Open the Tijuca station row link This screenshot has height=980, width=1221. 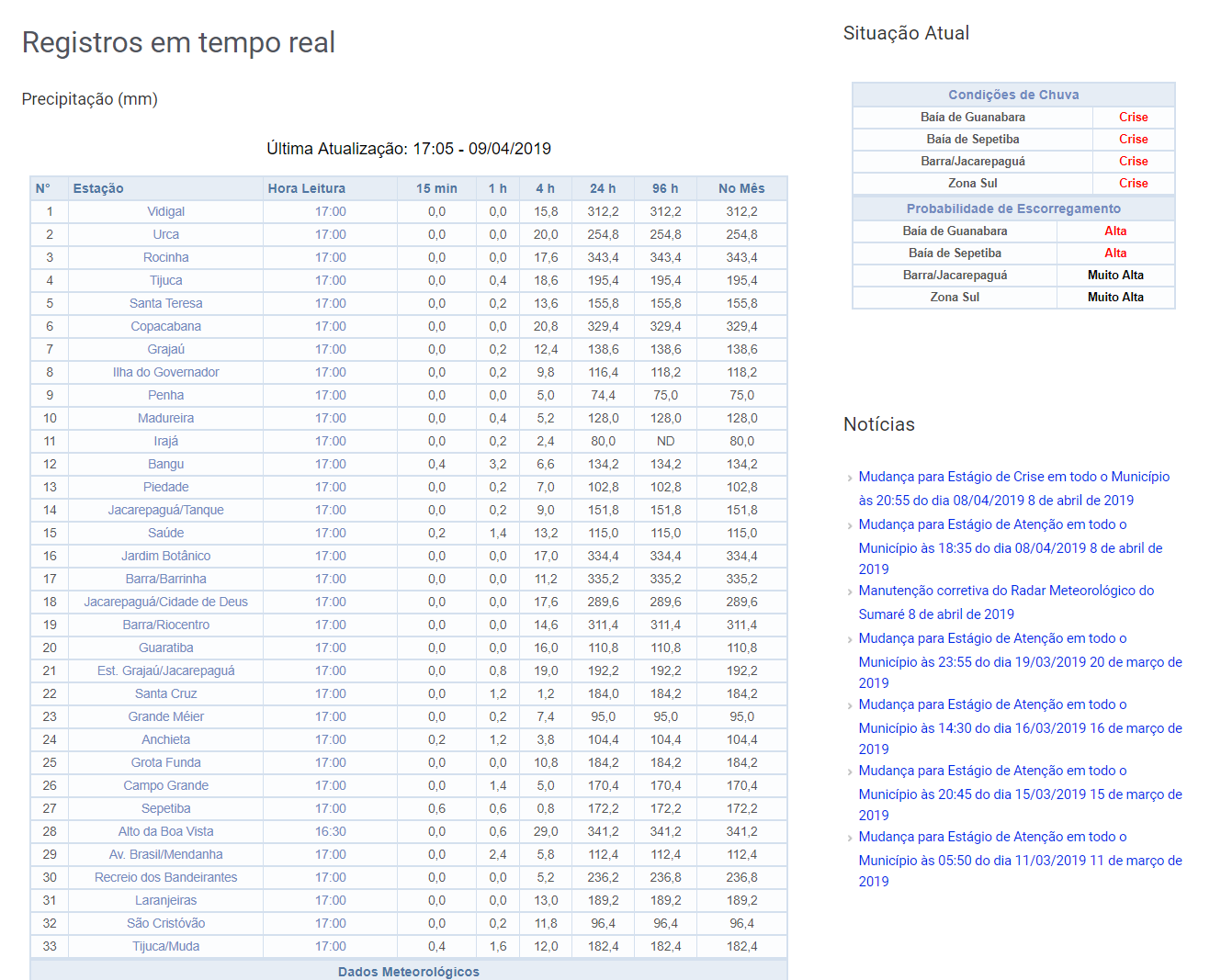pyautogui.click(x=165, y=280)
